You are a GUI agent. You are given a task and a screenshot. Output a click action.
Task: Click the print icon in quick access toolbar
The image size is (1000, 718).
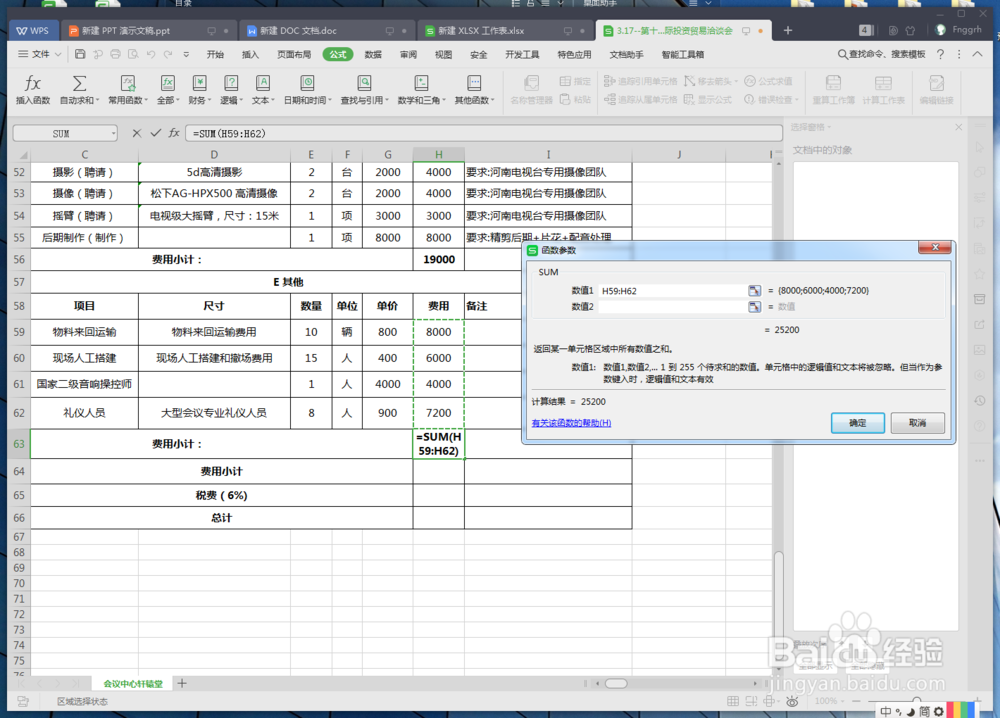pyautogui.click(x=115, y=54)
